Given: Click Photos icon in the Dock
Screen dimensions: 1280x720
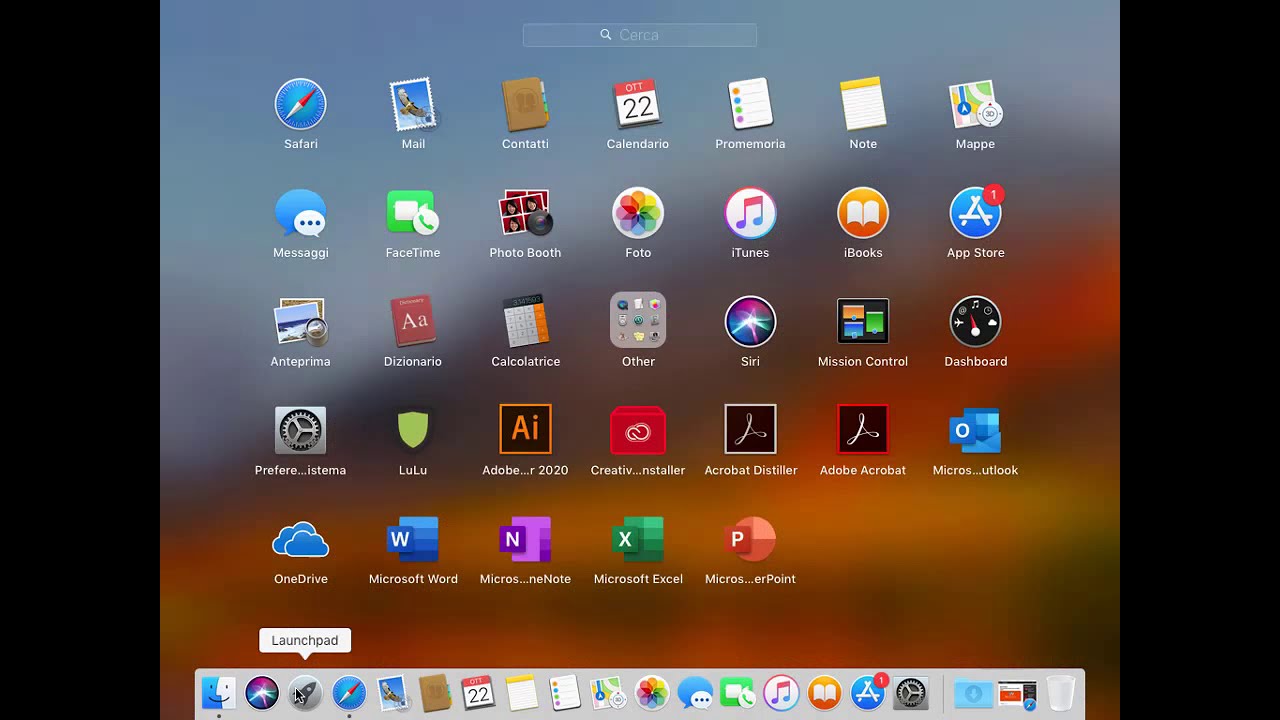Looking at the screenshot, I should point(651,692).
